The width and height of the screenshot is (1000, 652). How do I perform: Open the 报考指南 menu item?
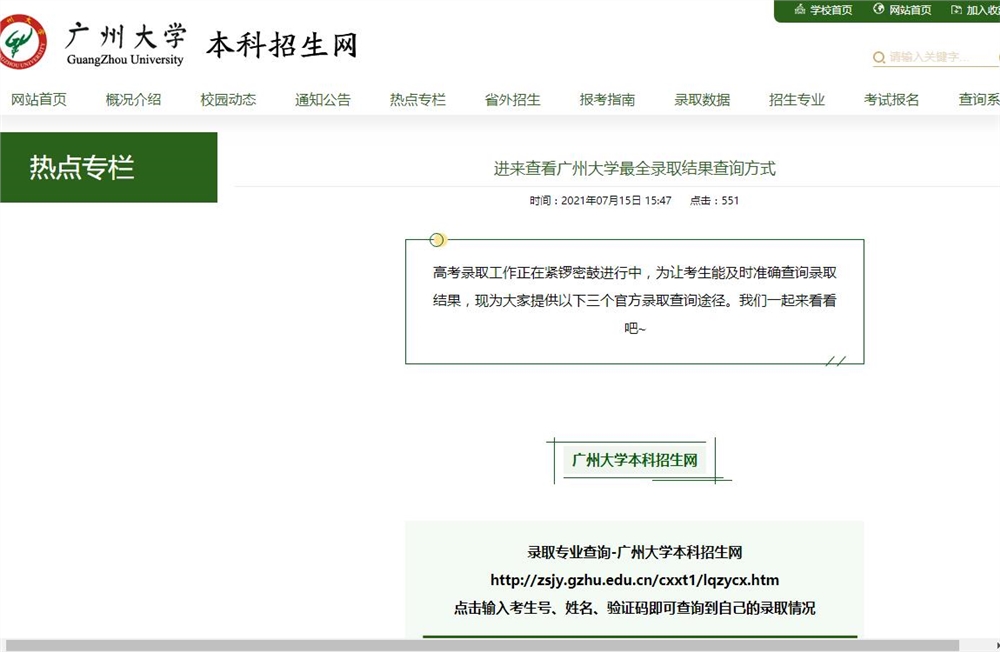[607, 100]
